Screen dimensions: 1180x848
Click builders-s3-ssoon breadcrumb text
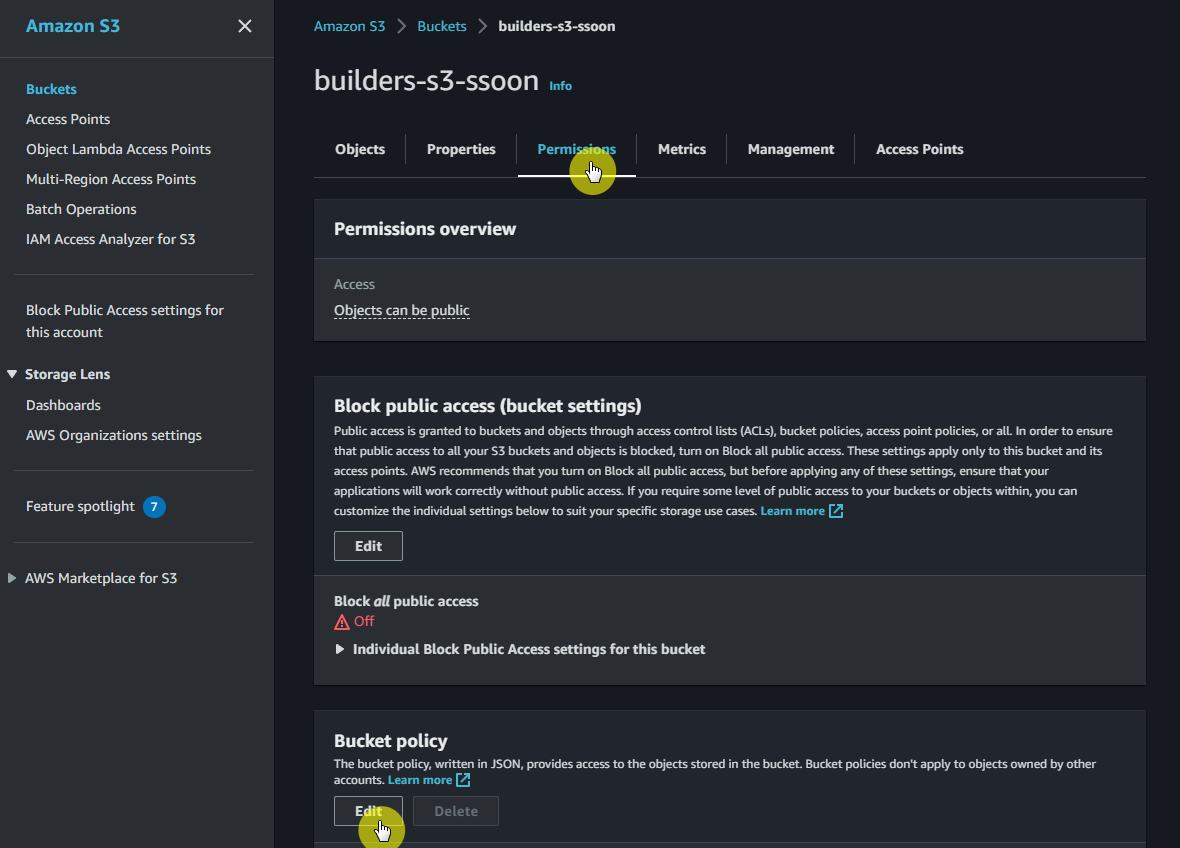(x=557, y=26)
